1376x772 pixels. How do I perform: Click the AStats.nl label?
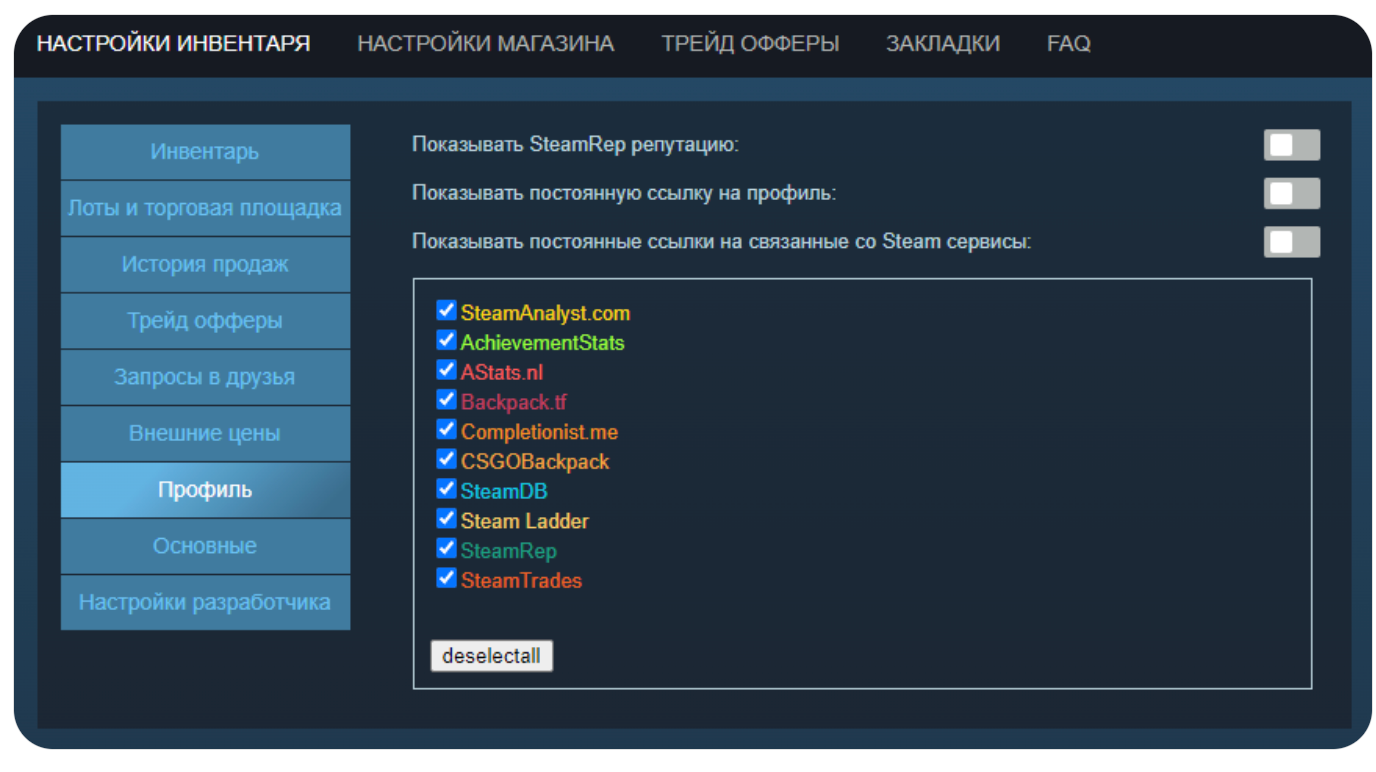[x=502, y=373]
